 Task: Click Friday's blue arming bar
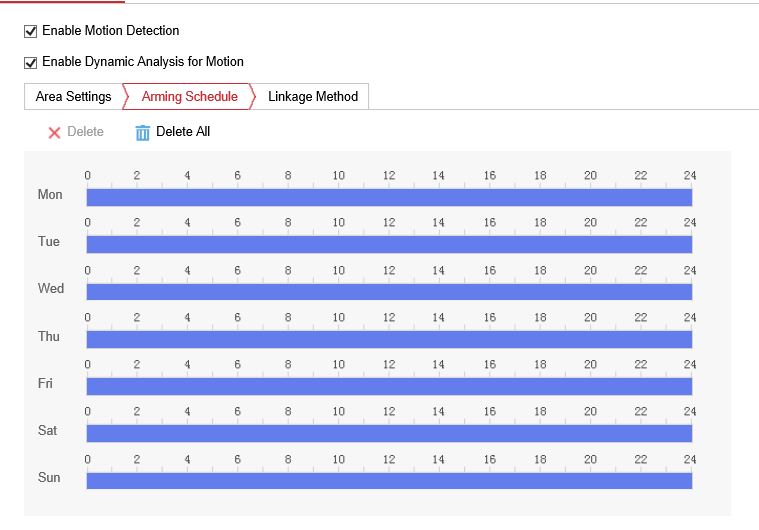[x=389, y=386]
